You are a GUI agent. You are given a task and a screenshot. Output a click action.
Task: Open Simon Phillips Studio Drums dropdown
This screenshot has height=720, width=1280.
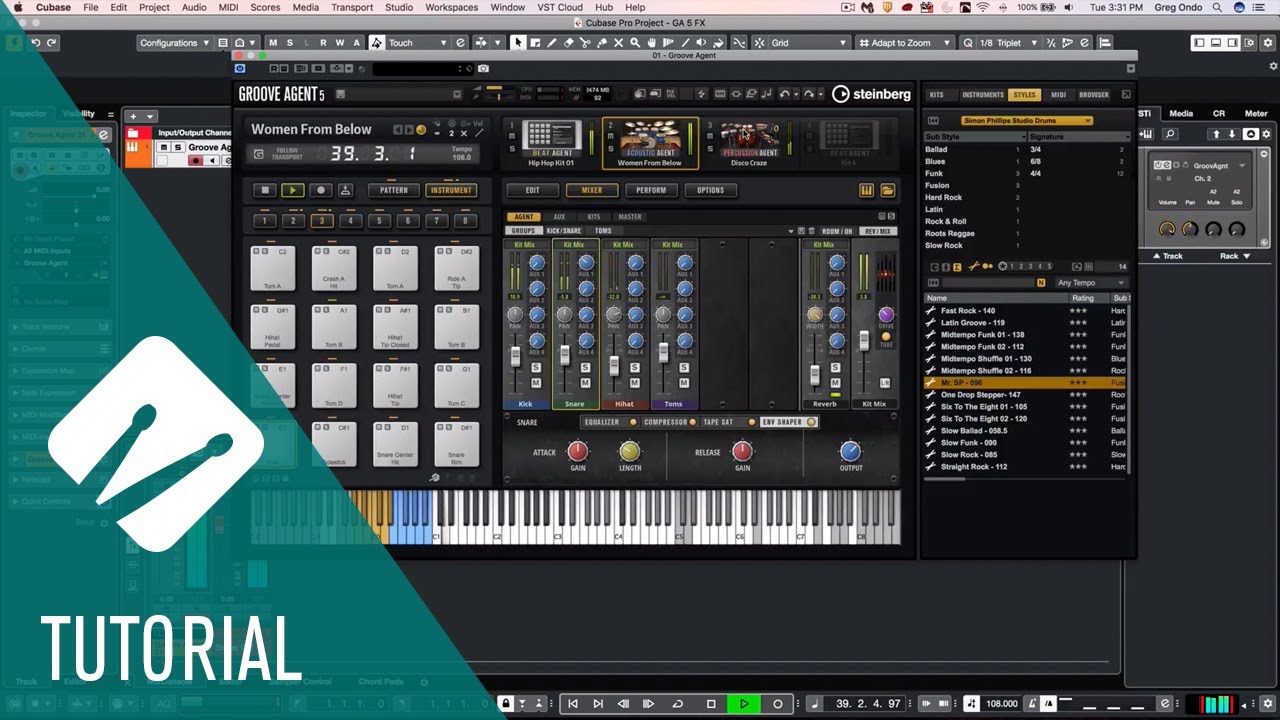tap(1026, 121)
